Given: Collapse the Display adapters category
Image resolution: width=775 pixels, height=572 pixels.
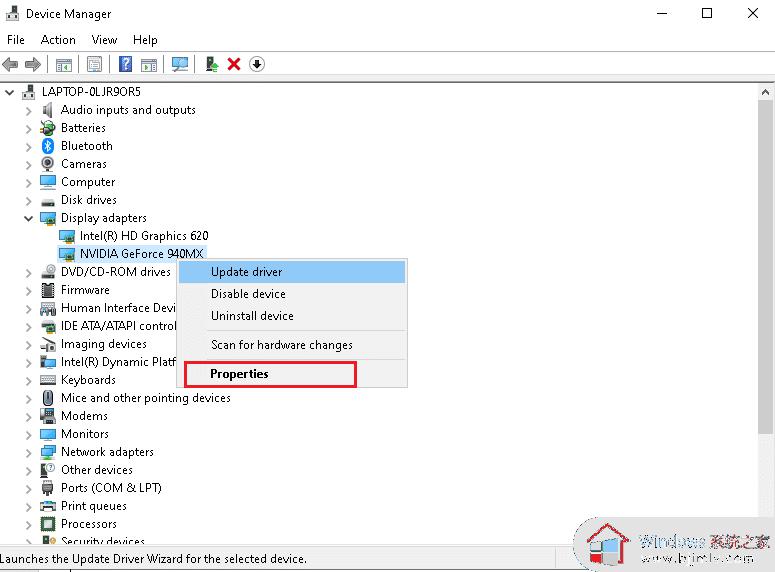Looking at the screenshot, I should pos(28,218).
